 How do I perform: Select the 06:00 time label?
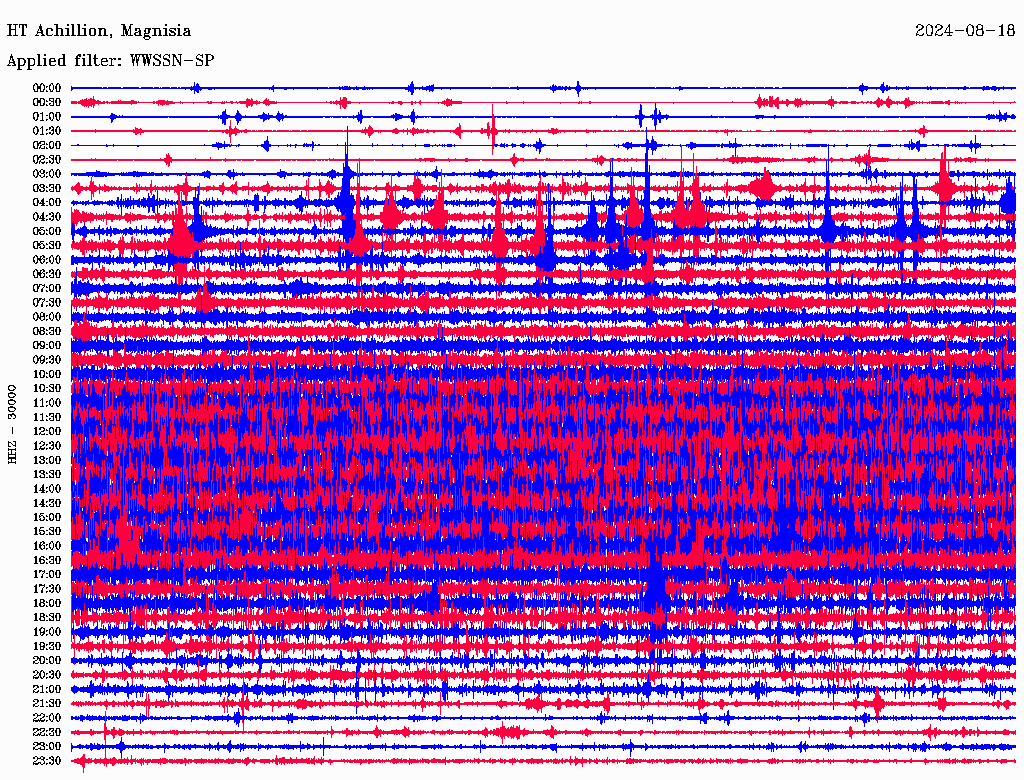pos(46,259)
